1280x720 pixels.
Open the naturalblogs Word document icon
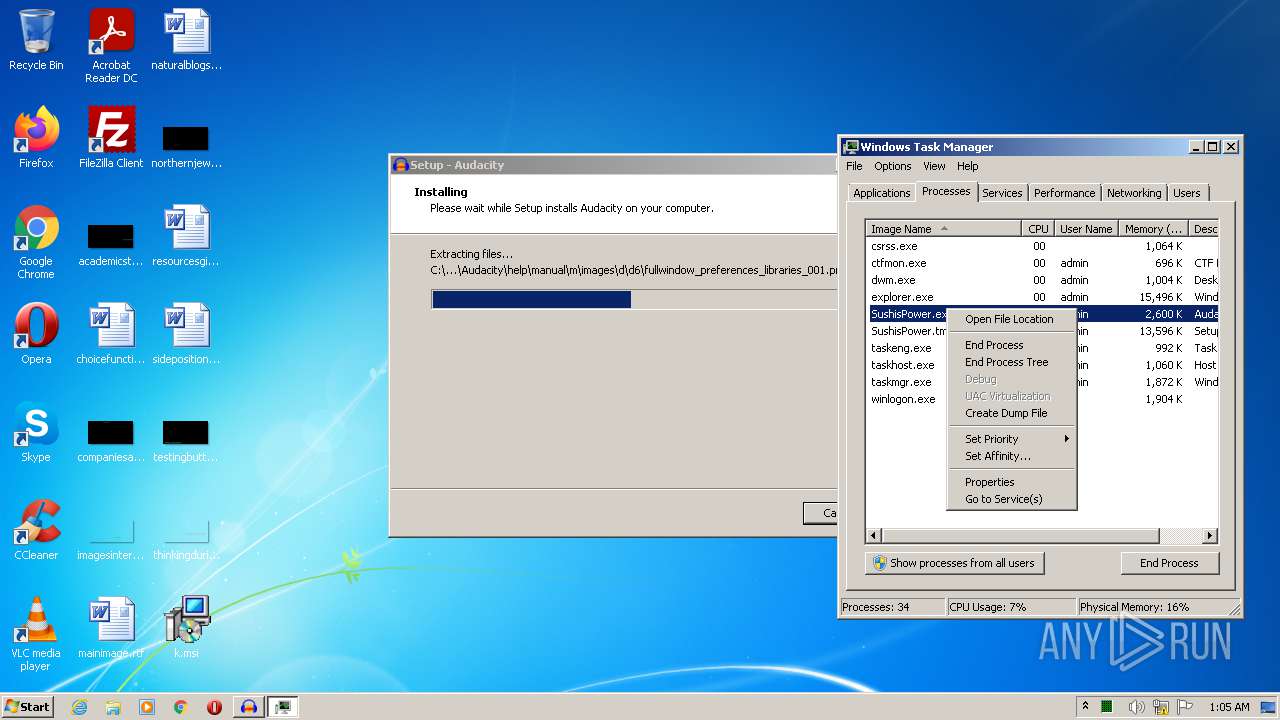pos(186,40)
